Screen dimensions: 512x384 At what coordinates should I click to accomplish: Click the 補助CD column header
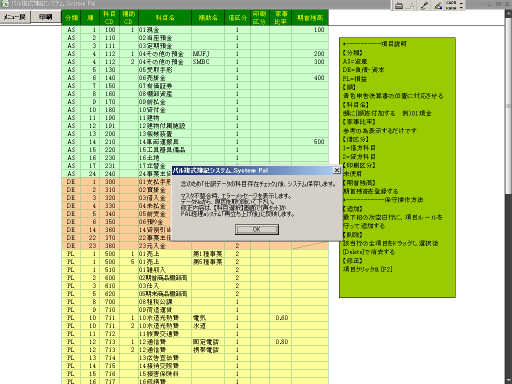(x=129, y=18)
